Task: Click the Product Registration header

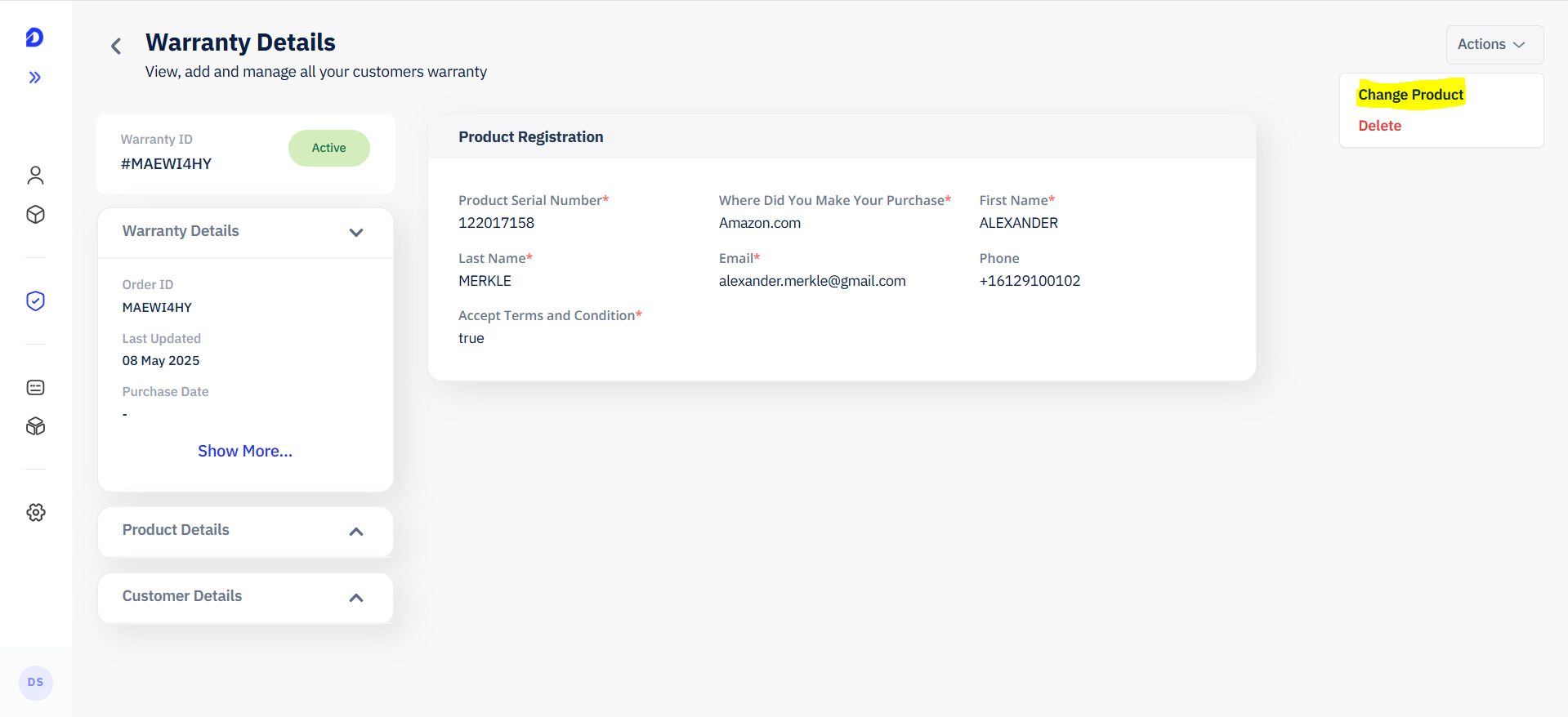Action: click(x=531, y=137)
